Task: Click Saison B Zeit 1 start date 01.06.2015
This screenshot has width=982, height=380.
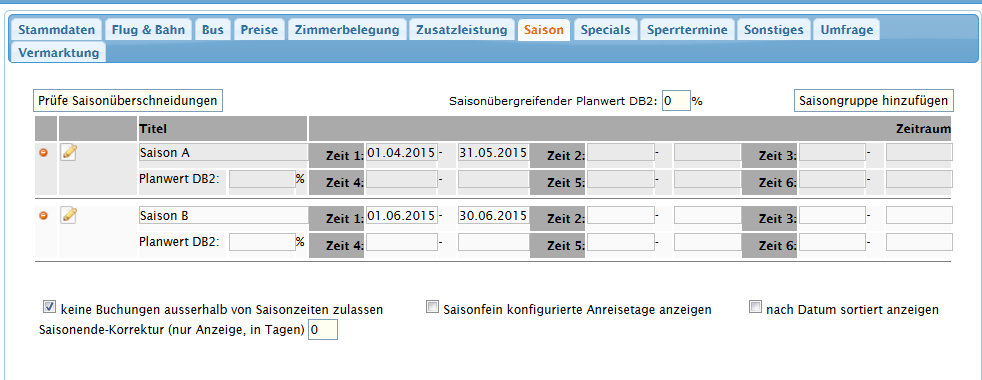Action: click(x=401, y=215)
